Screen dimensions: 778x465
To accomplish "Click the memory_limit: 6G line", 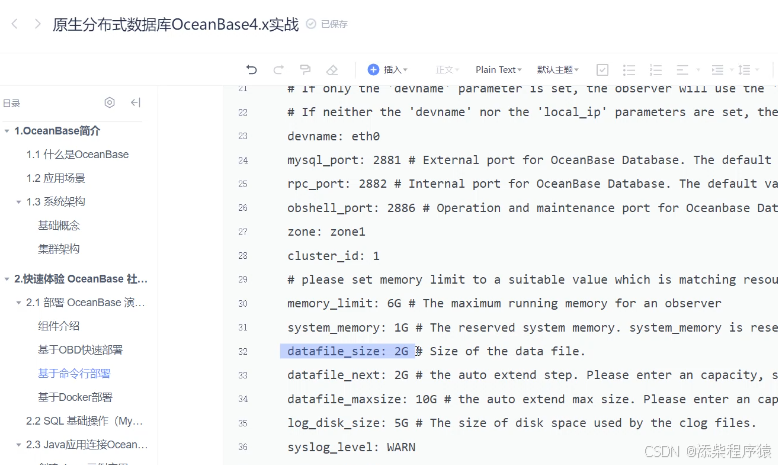I will point(504,303).
